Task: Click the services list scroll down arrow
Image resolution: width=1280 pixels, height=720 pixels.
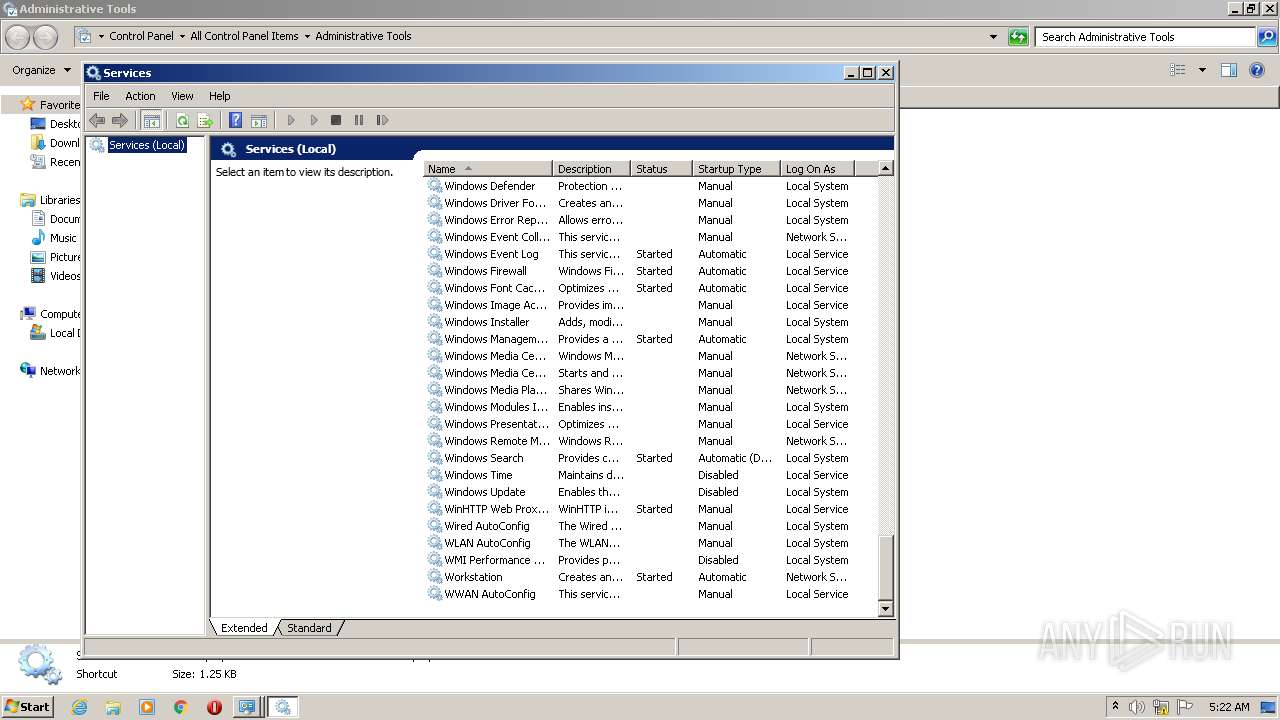Action: pos(885,609)
